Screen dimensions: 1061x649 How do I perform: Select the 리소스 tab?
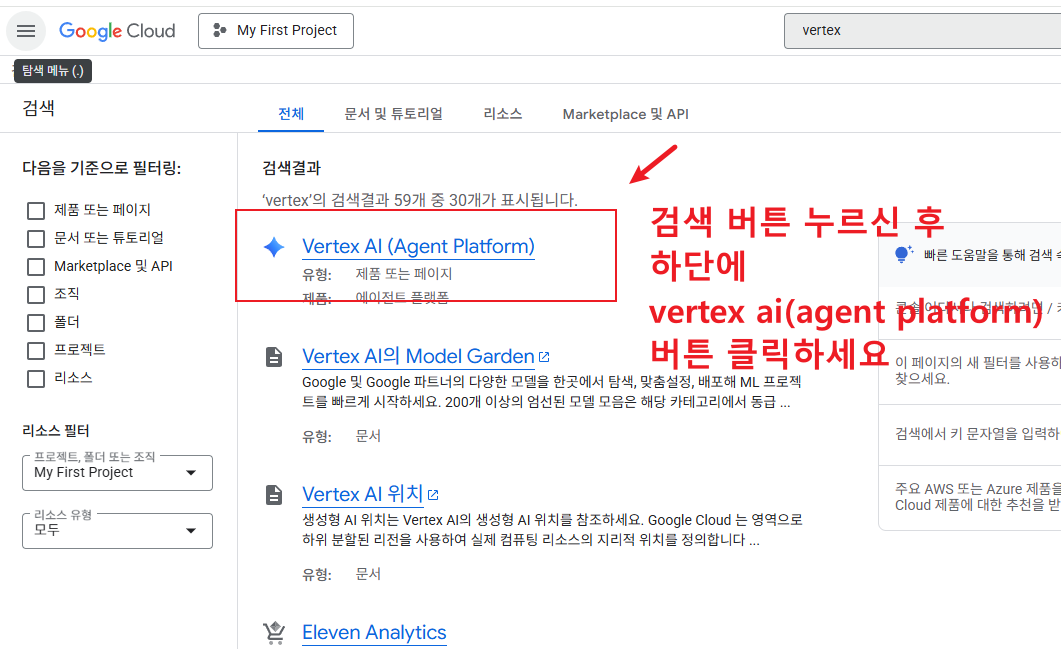pos(503,114)
